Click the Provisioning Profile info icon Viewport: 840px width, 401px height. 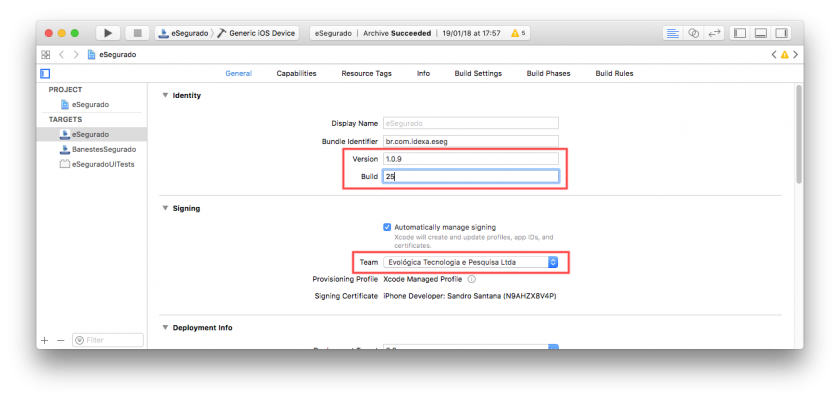471,279
